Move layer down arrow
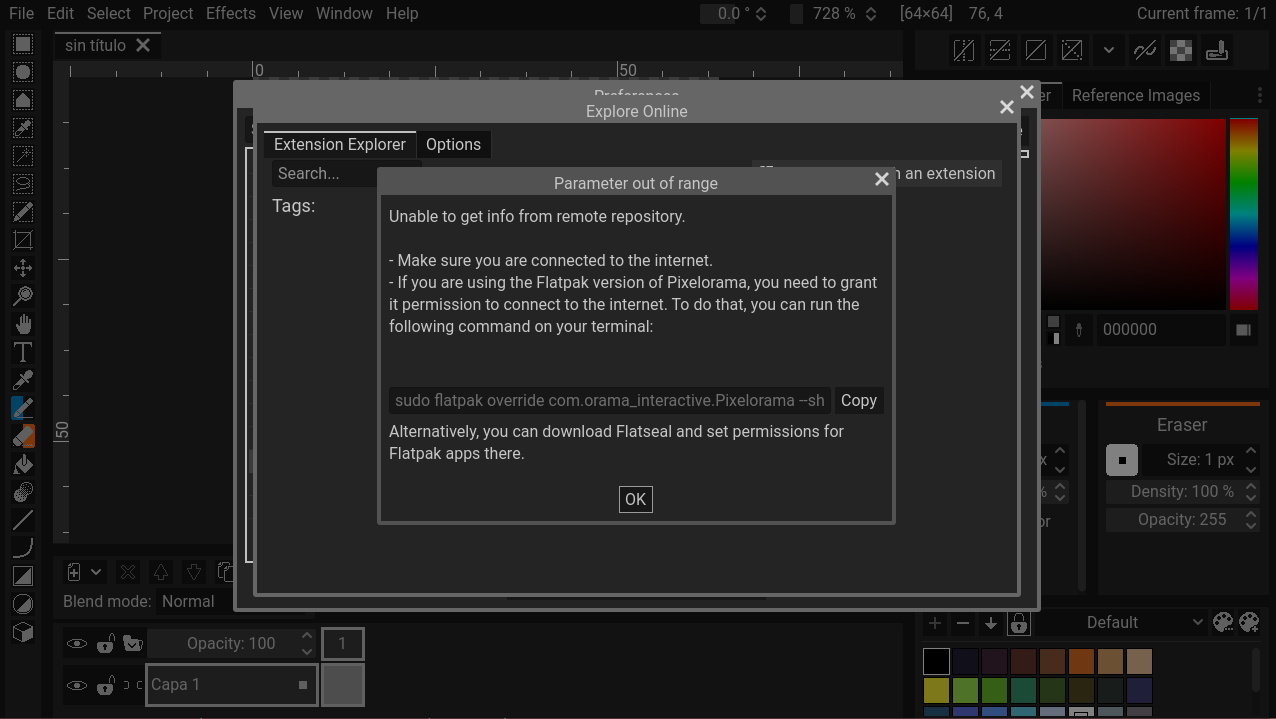This screenshot has width=1276, height=719. coord(194,572)
